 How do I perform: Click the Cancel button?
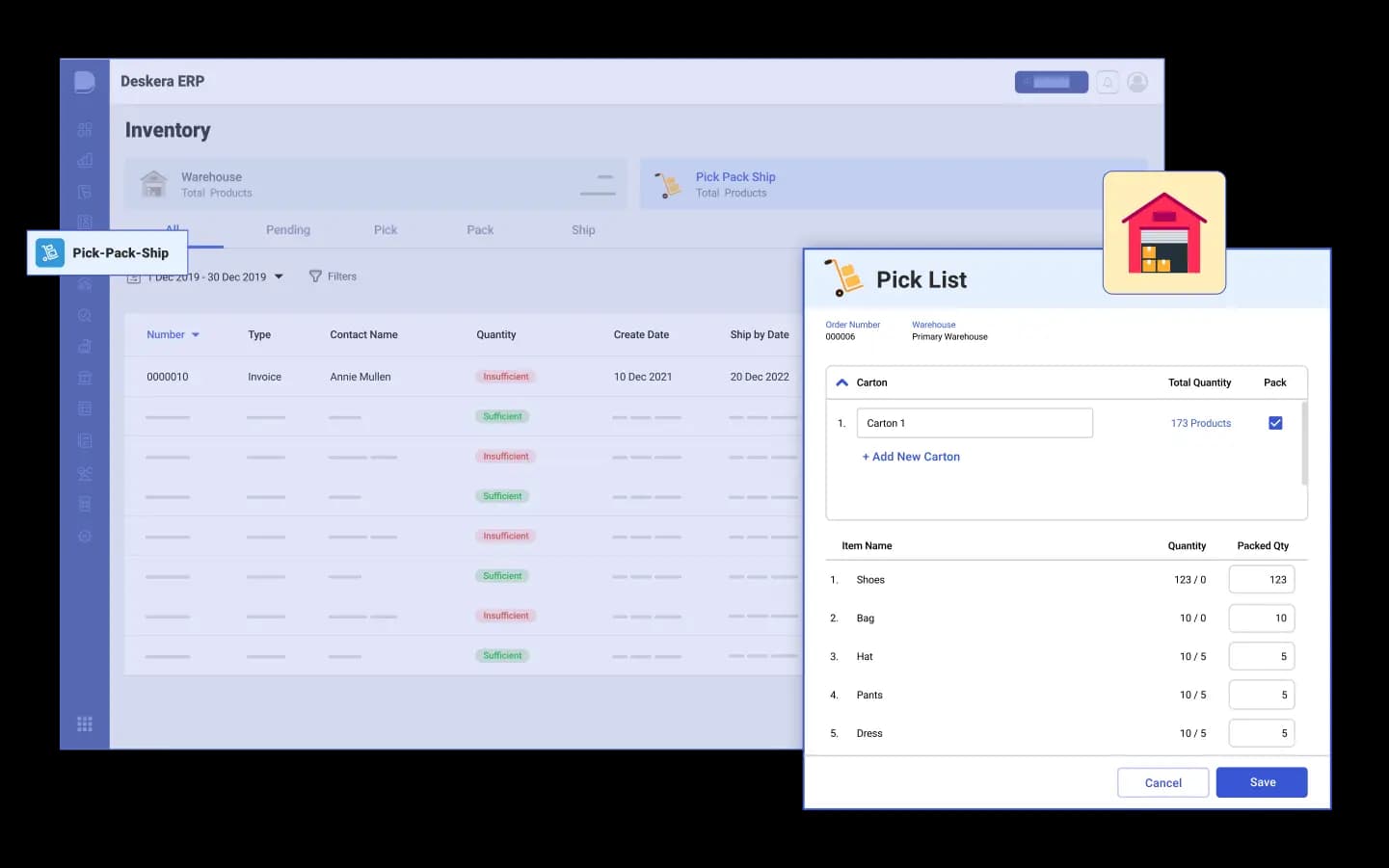tap(1162, 782)
